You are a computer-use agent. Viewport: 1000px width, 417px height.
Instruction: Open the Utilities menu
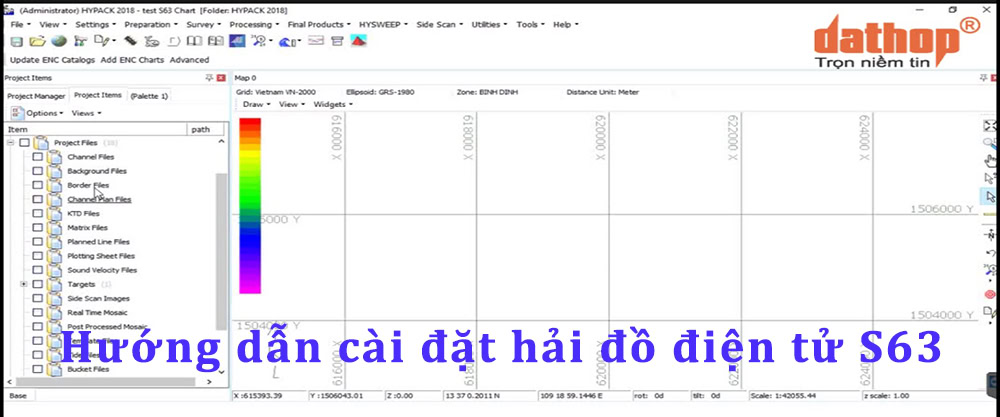489,24
